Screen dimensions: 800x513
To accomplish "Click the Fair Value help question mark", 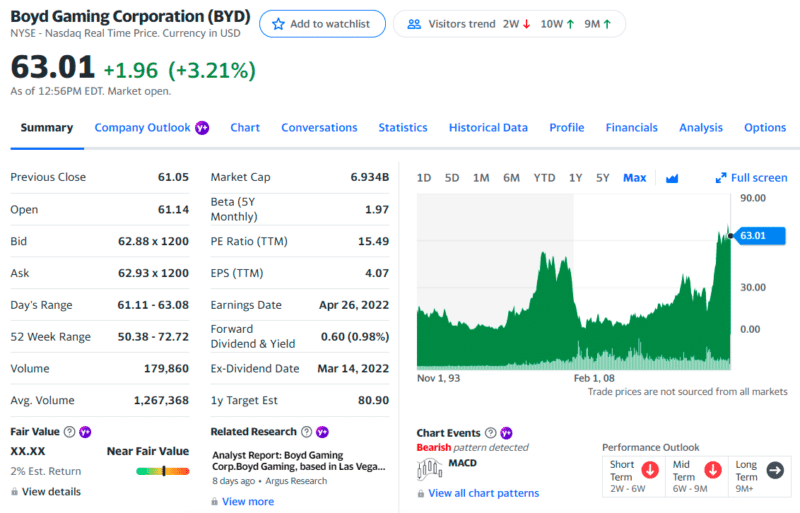I will coord(69,432).
